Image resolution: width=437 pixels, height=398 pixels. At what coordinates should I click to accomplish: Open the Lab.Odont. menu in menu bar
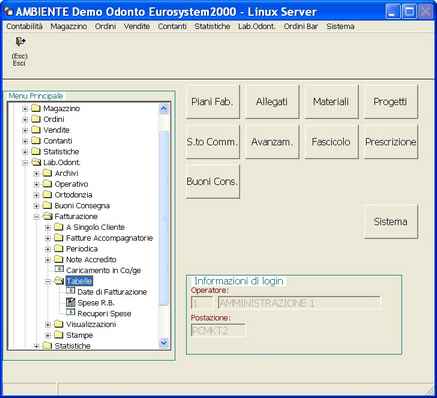257,26
